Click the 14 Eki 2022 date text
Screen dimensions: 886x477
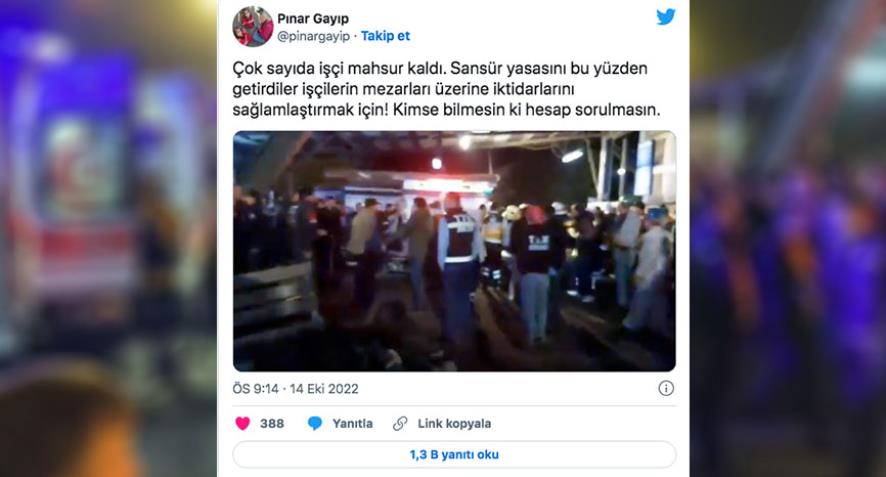point(324,389)
